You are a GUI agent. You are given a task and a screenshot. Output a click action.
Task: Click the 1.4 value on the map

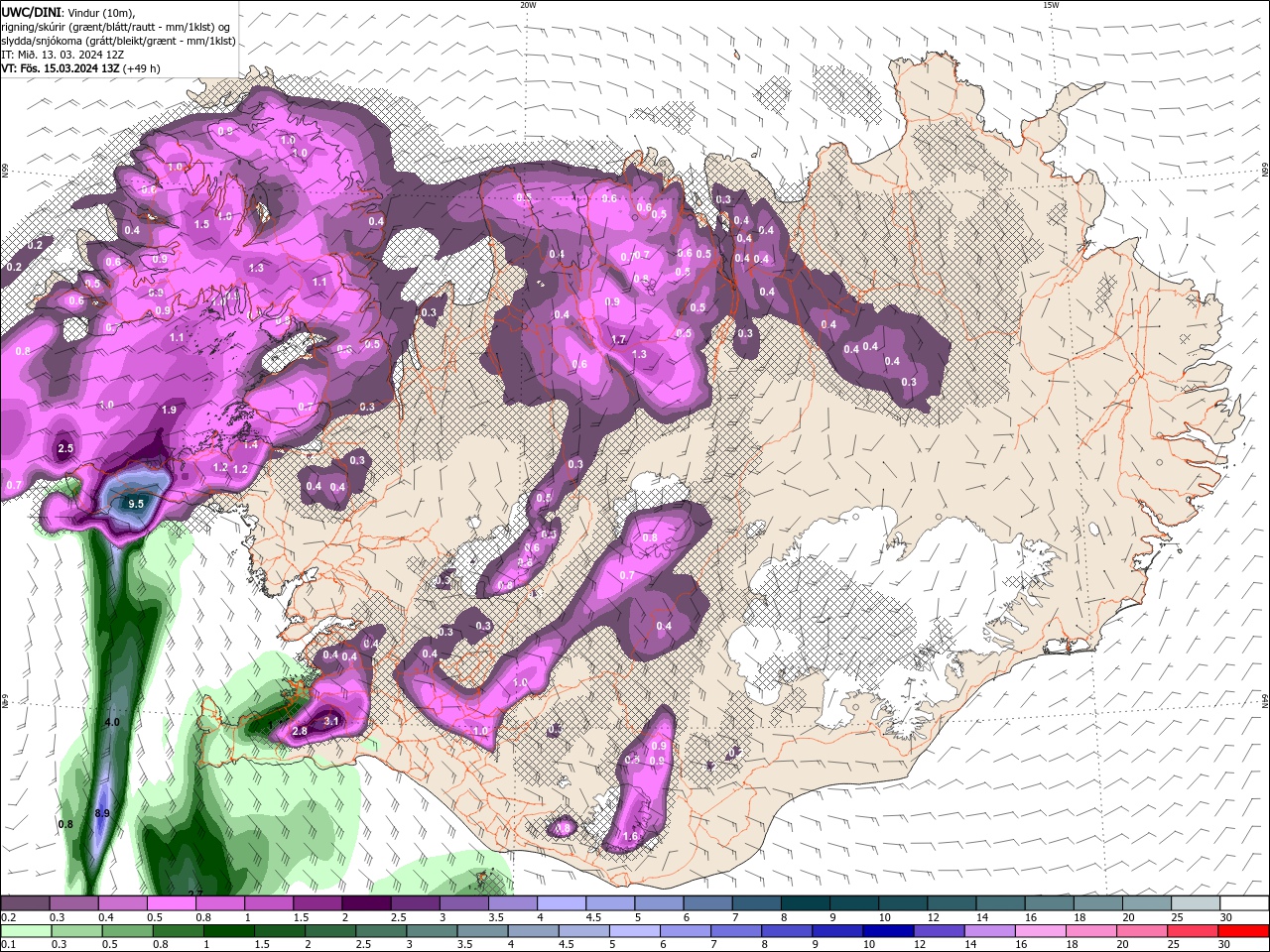[250, 445]
